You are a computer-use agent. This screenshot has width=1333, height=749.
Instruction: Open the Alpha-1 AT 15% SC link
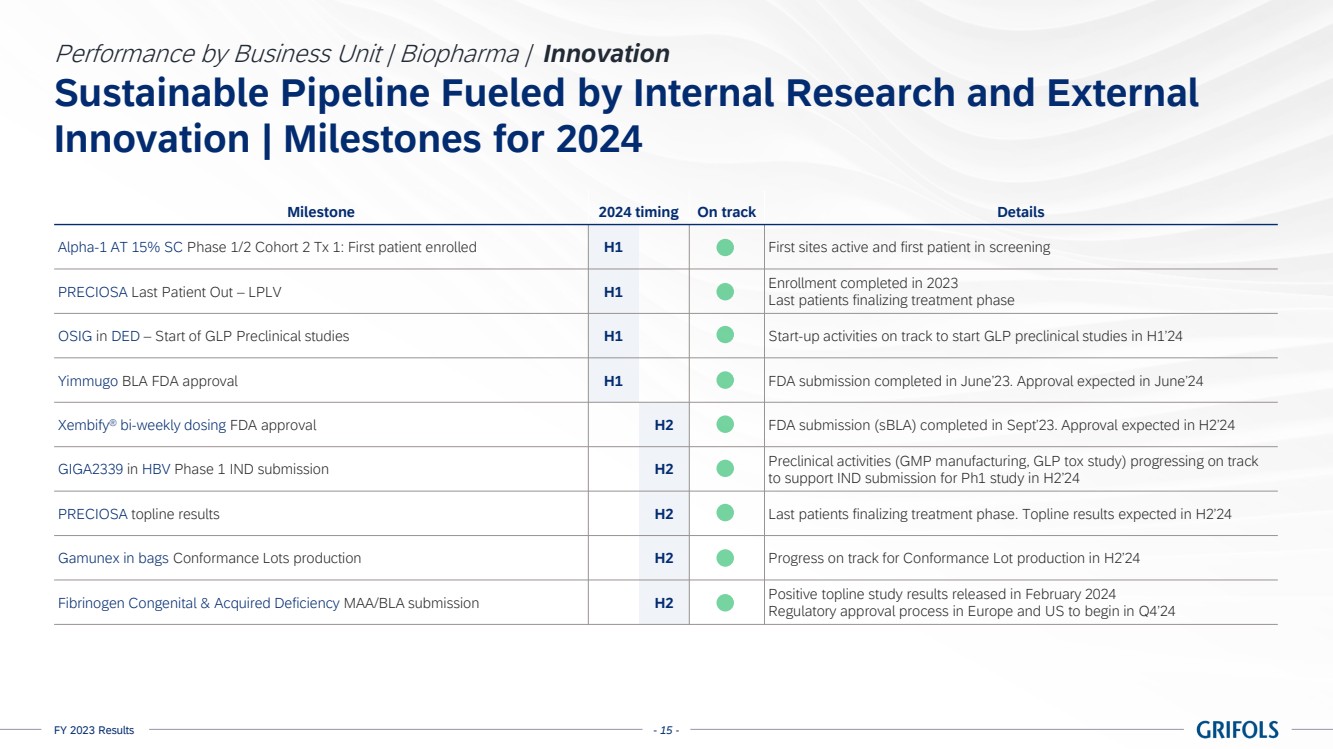120,247
